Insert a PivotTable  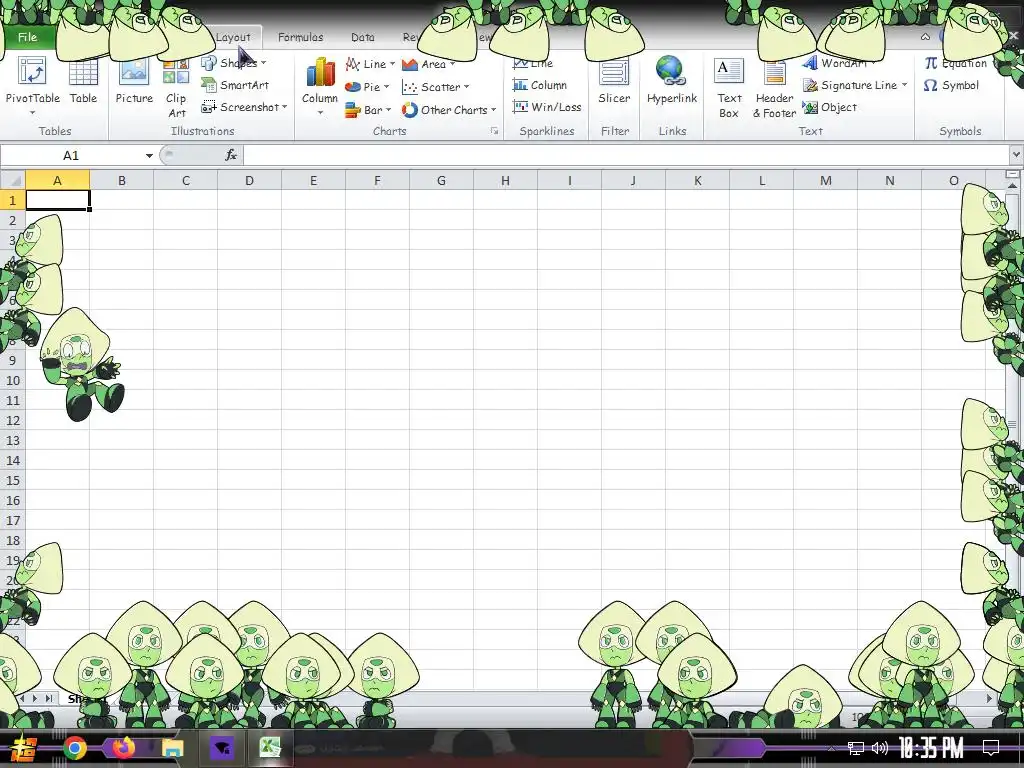tap(32, 85)
